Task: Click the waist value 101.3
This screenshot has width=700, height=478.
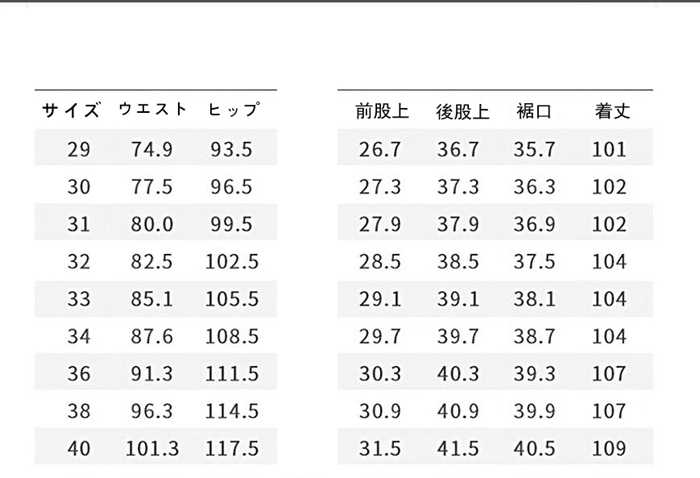Action: click(152, 448)
